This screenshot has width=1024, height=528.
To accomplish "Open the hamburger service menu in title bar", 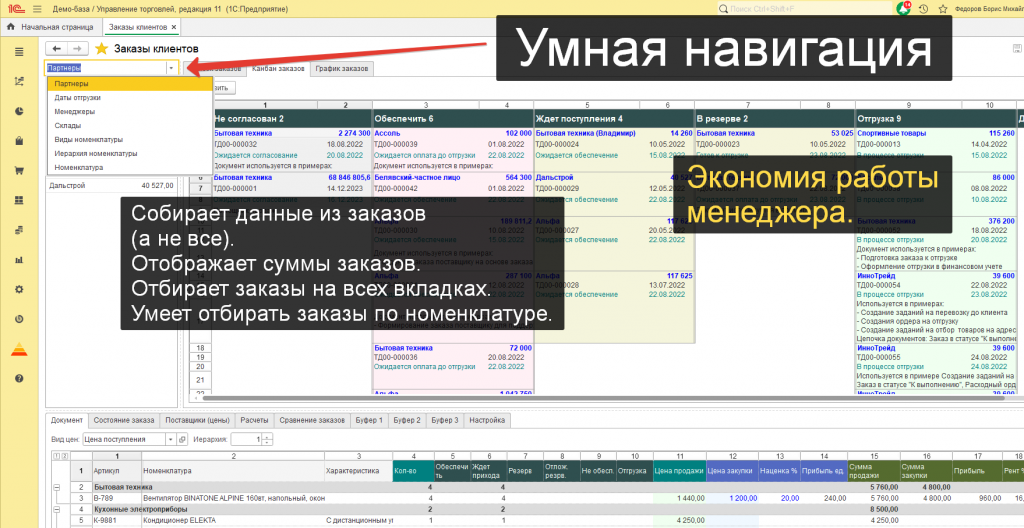I will (x=37, y=9).
